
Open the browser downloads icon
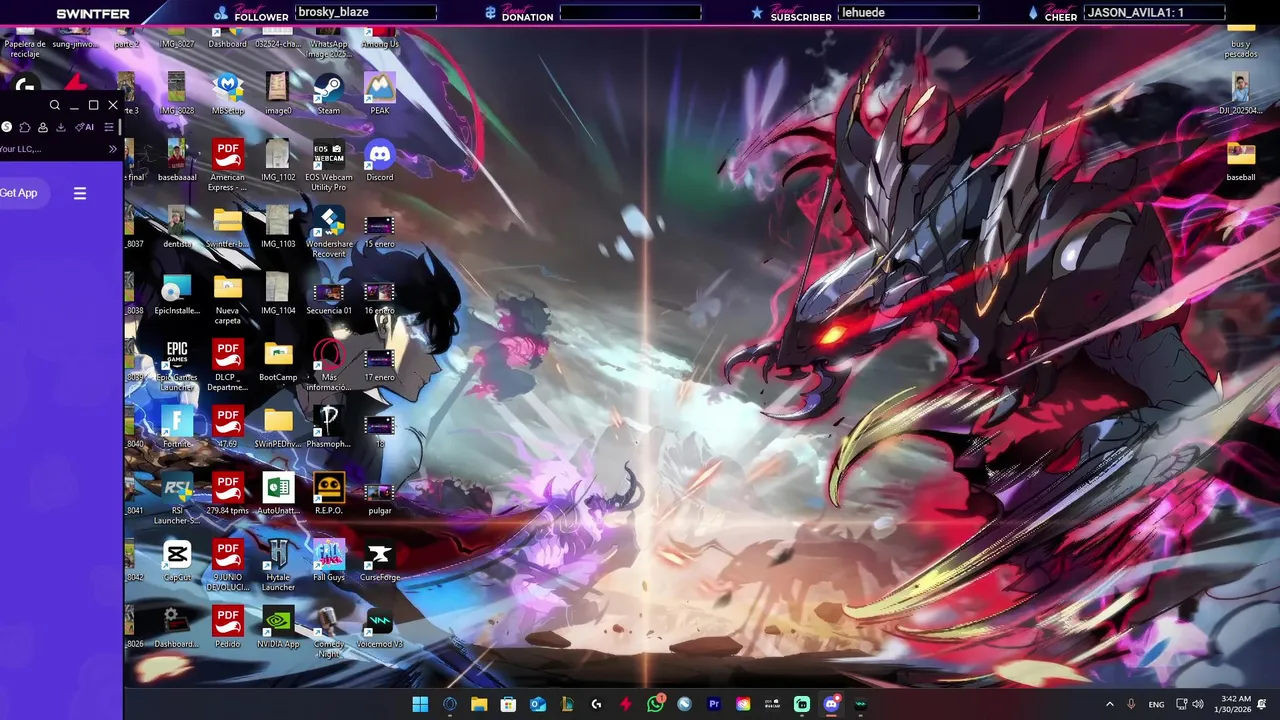tap(61, 127)
